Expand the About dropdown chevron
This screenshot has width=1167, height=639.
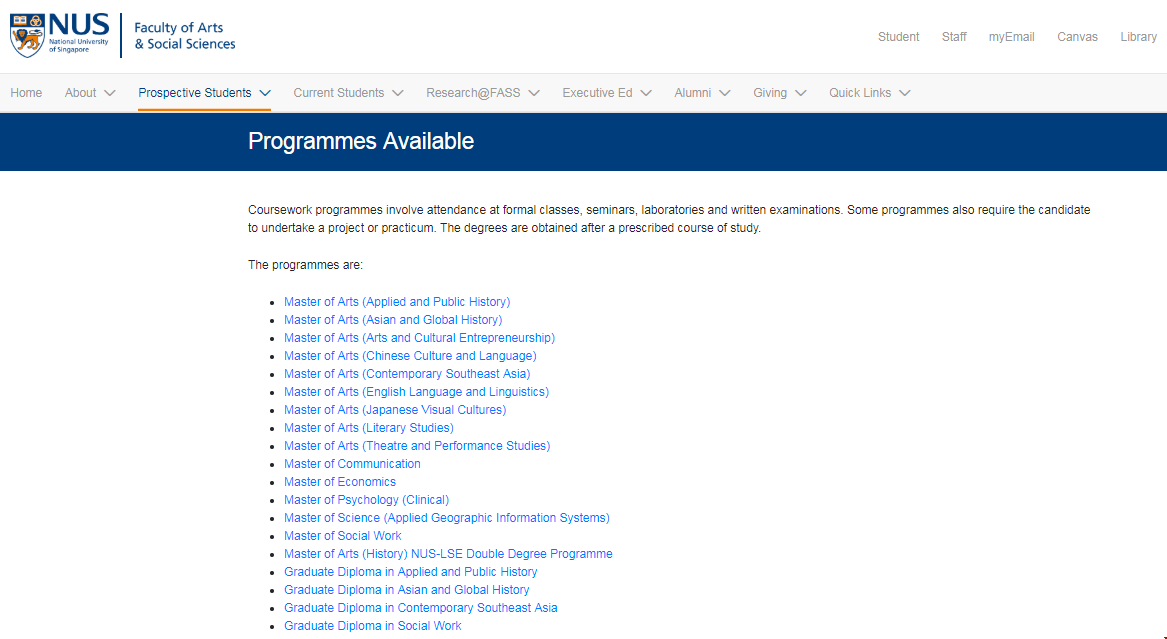(x=110, y=93)
